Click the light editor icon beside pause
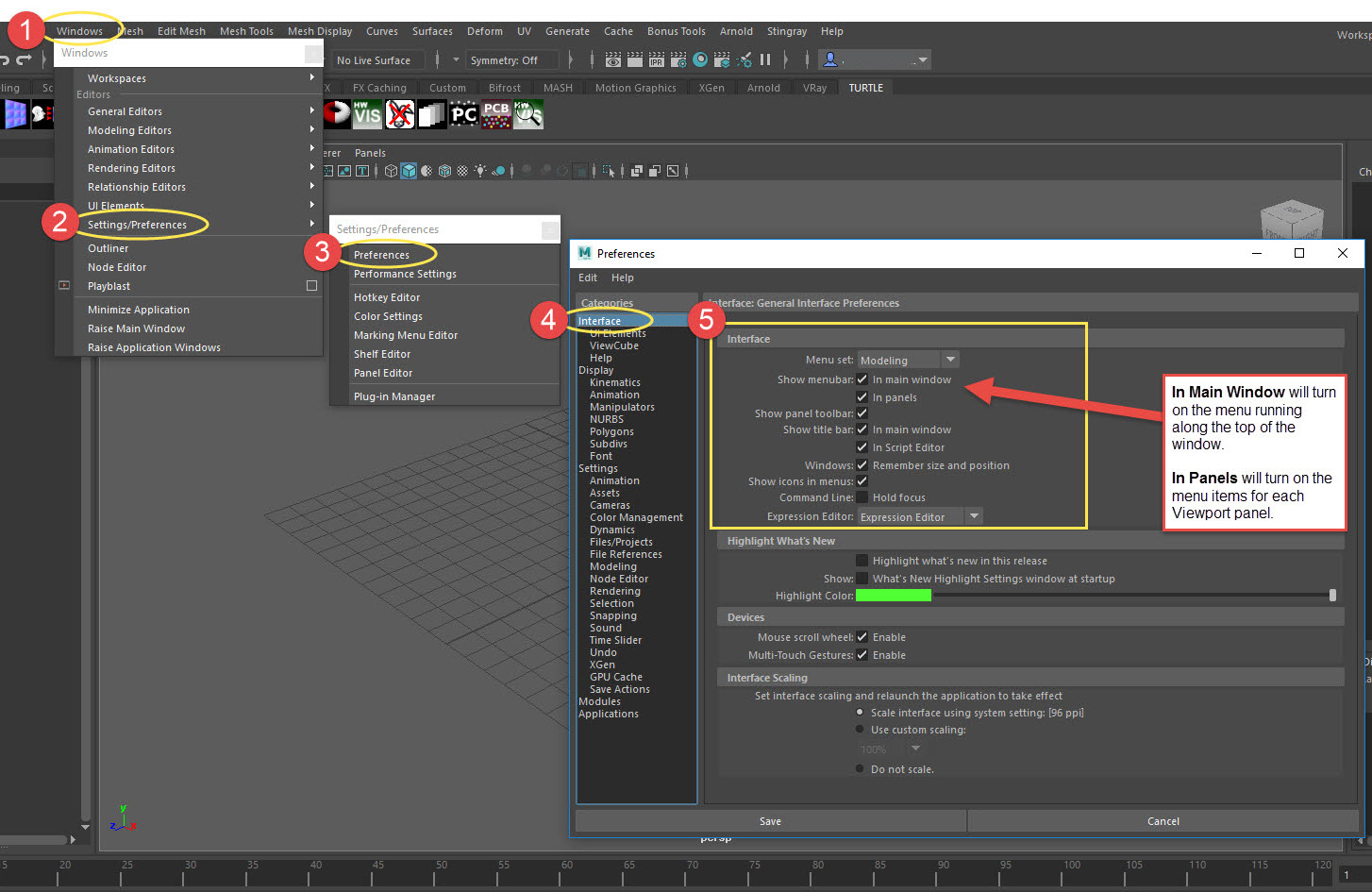The height and width of the screenshot is (892, 1372). 744,59
